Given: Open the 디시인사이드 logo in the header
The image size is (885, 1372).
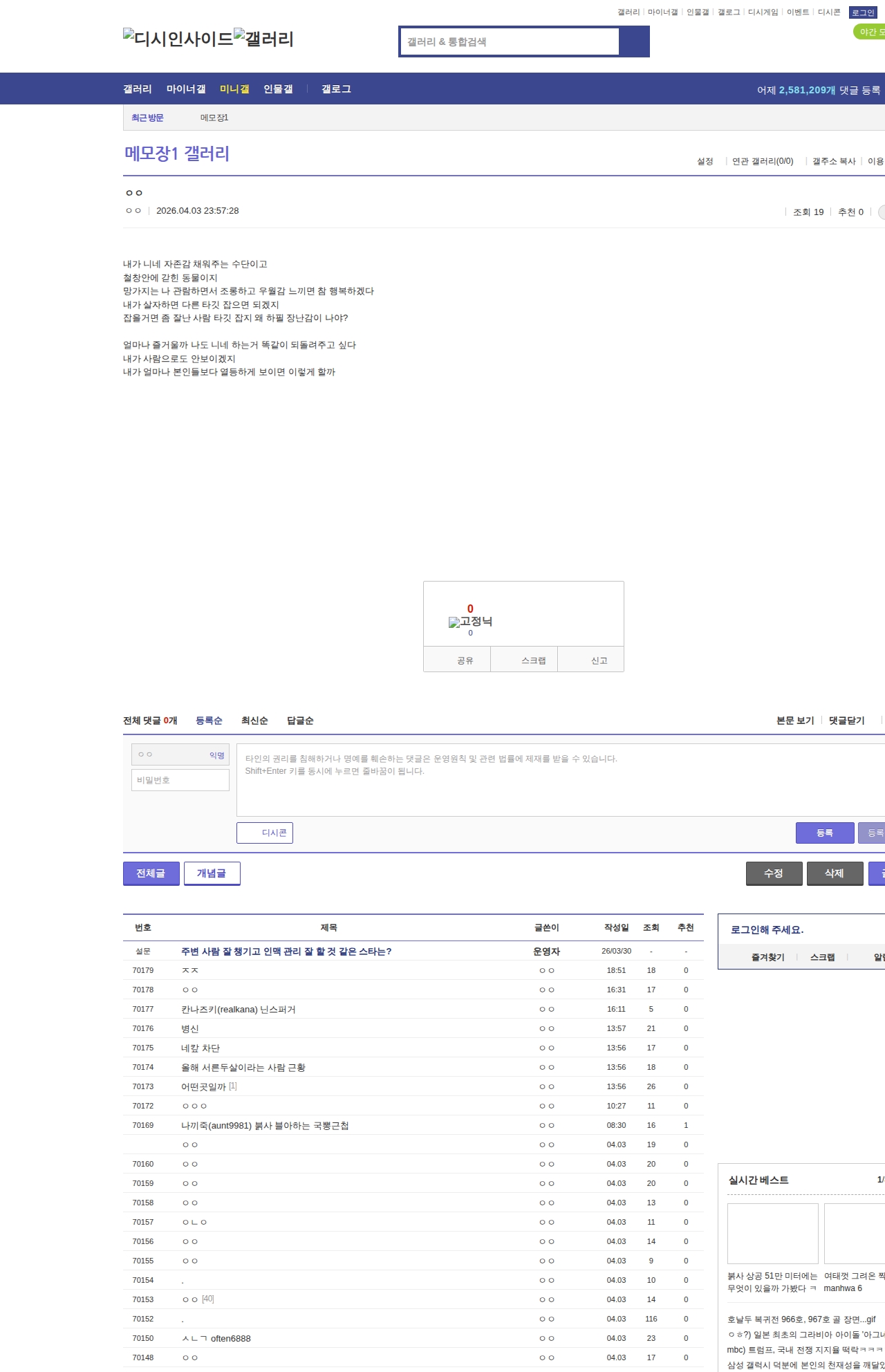Looking at the screenshot, I should click(x=178, y=39).
